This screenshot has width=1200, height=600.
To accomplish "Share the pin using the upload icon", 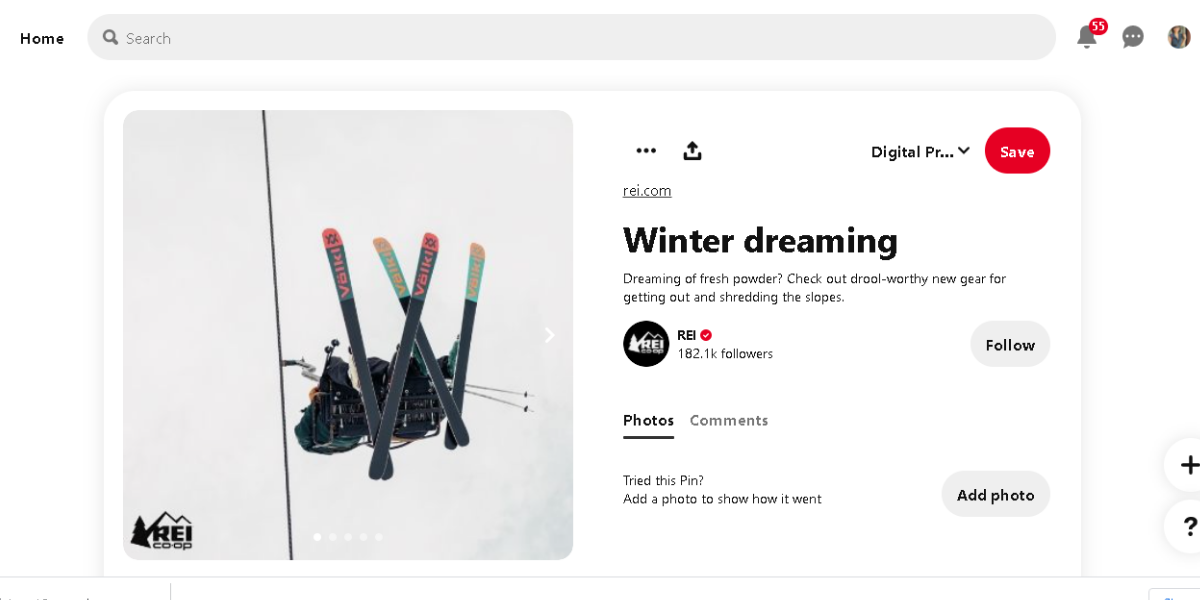I will tap(692, 150).
